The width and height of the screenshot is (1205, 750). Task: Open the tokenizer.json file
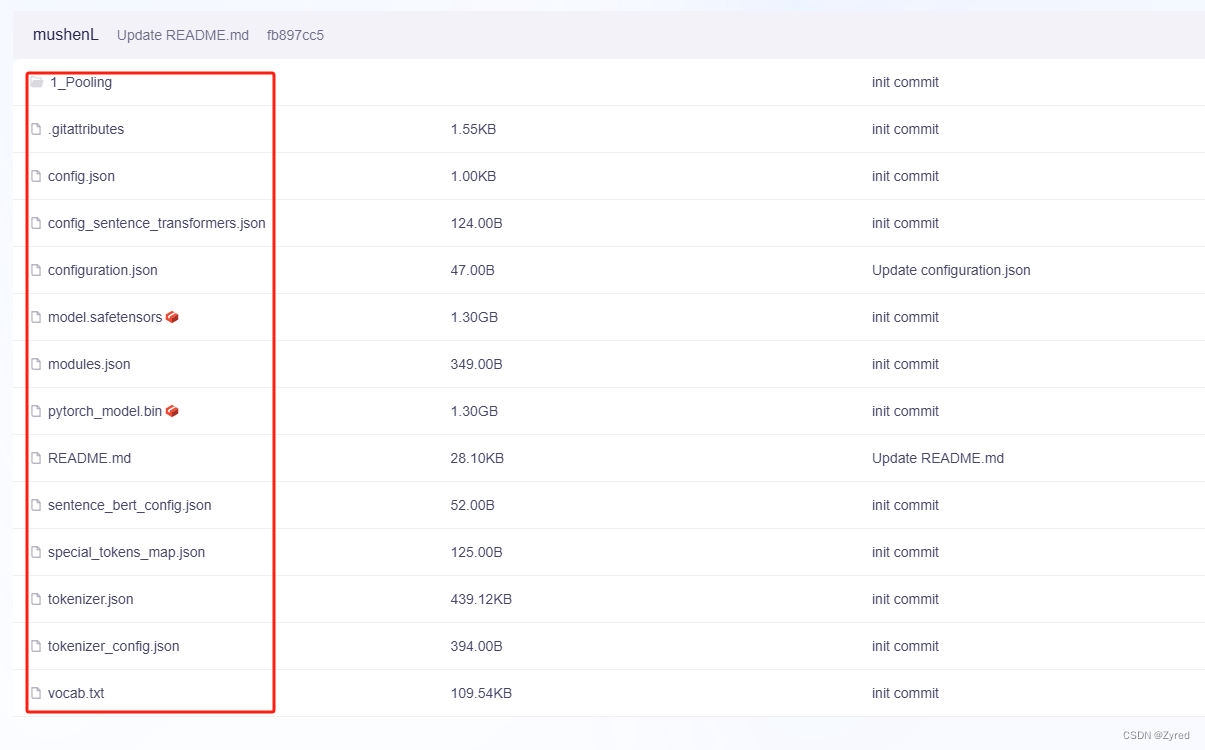pos(91,599)
